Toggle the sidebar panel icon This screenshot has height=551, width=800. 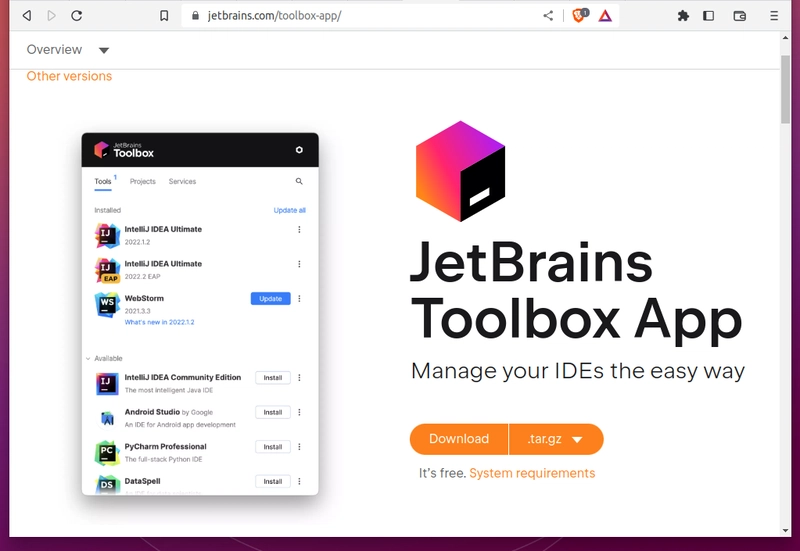point(709,16)
